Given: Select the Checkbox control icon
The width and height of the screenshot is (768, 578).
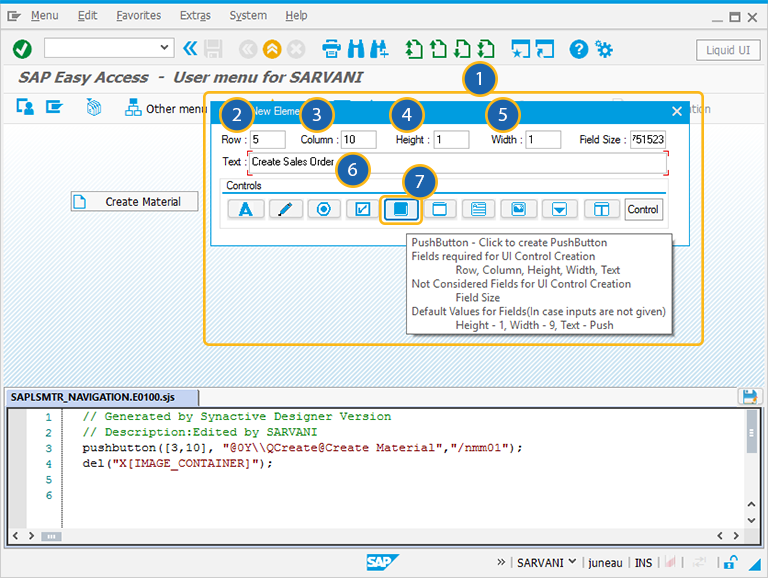Looking at the screenshot, I should tap(362, 209).
